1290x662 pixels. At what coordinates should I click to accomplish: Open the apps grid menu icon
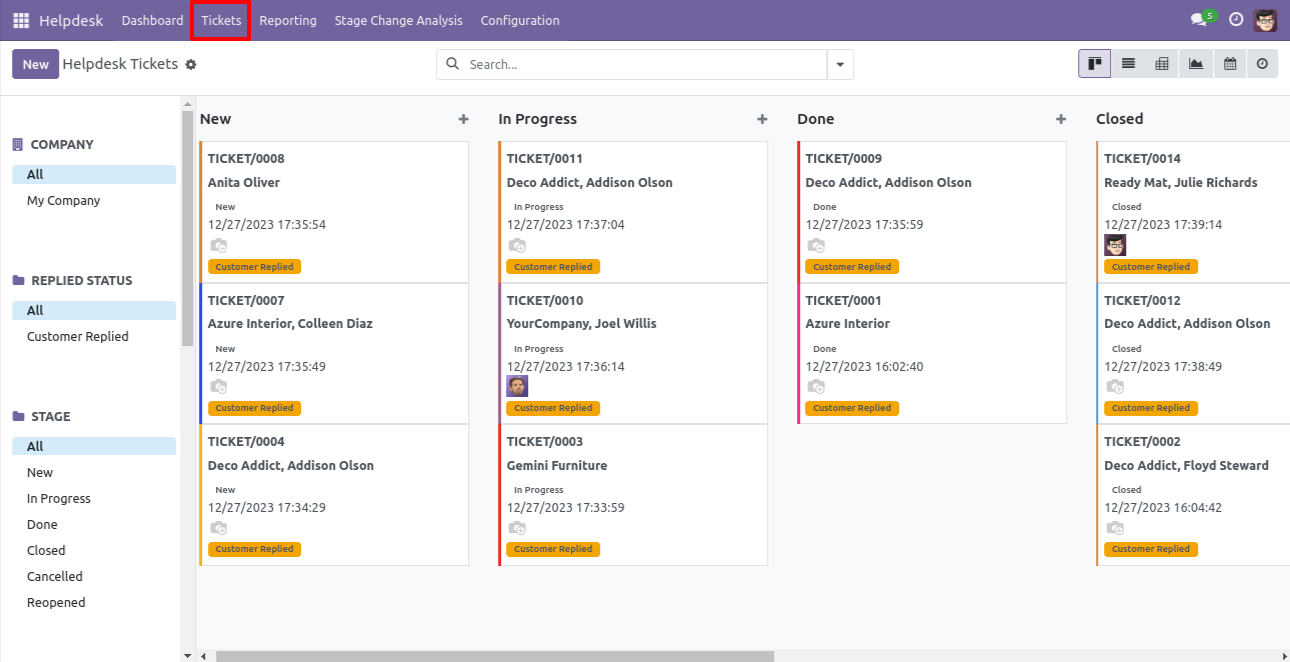click(21, 20)
